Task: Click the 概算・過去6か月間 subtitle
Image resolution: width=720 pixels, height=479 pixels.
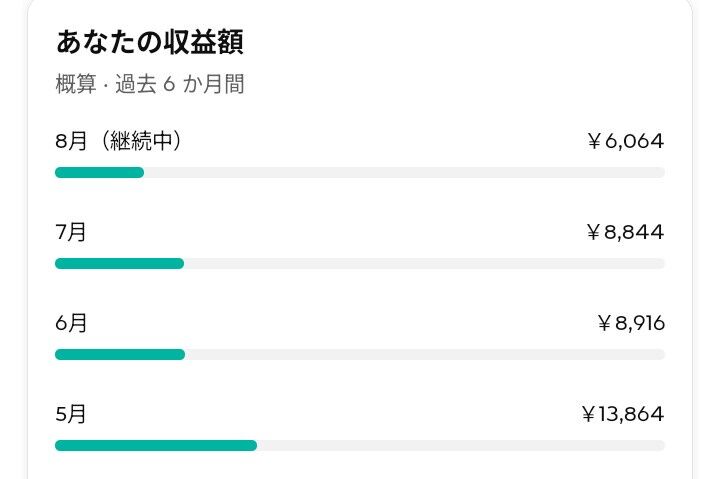Action: point(150,84)
